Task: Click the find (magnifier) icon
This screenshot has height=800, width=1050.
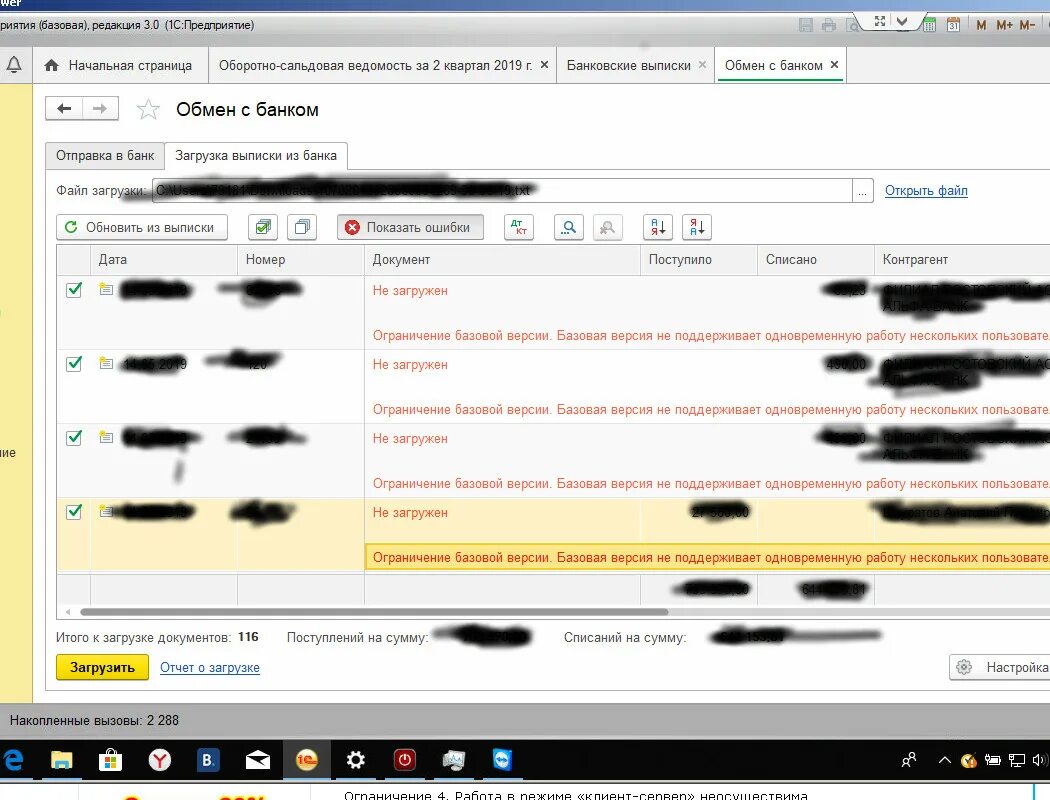Action: 569,227
